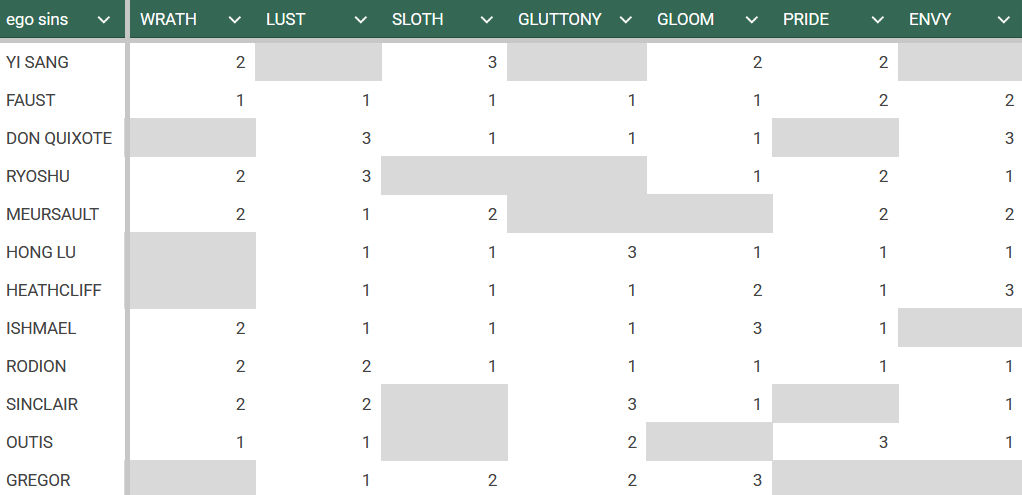Click the MEURSAULT row name cell
Image resolution: width=1022 pixels, height=495 pixels.
point(63,214)
